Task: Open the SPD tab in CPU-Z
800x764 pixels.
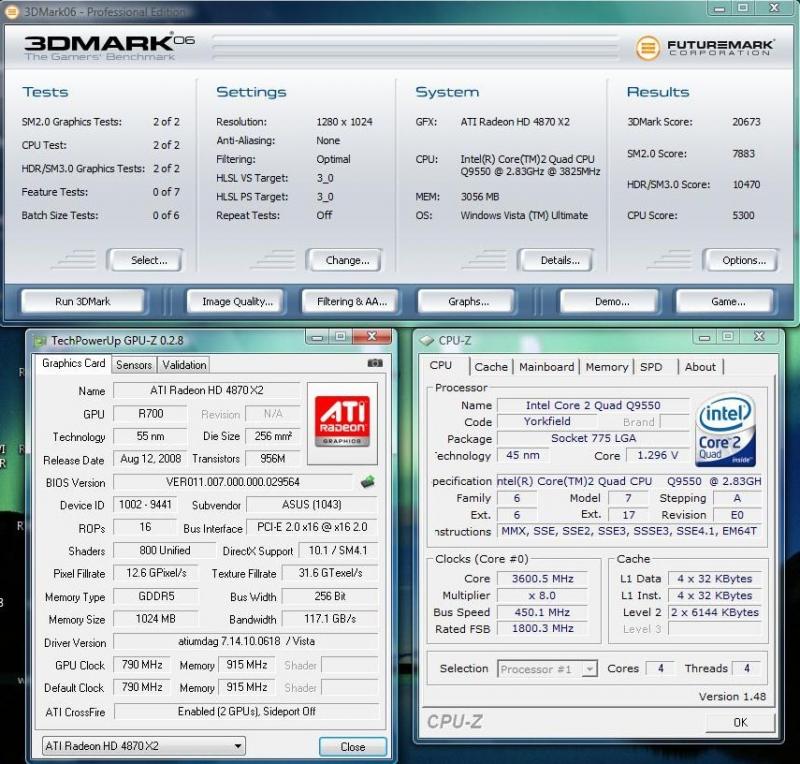Action: (651, 367)
